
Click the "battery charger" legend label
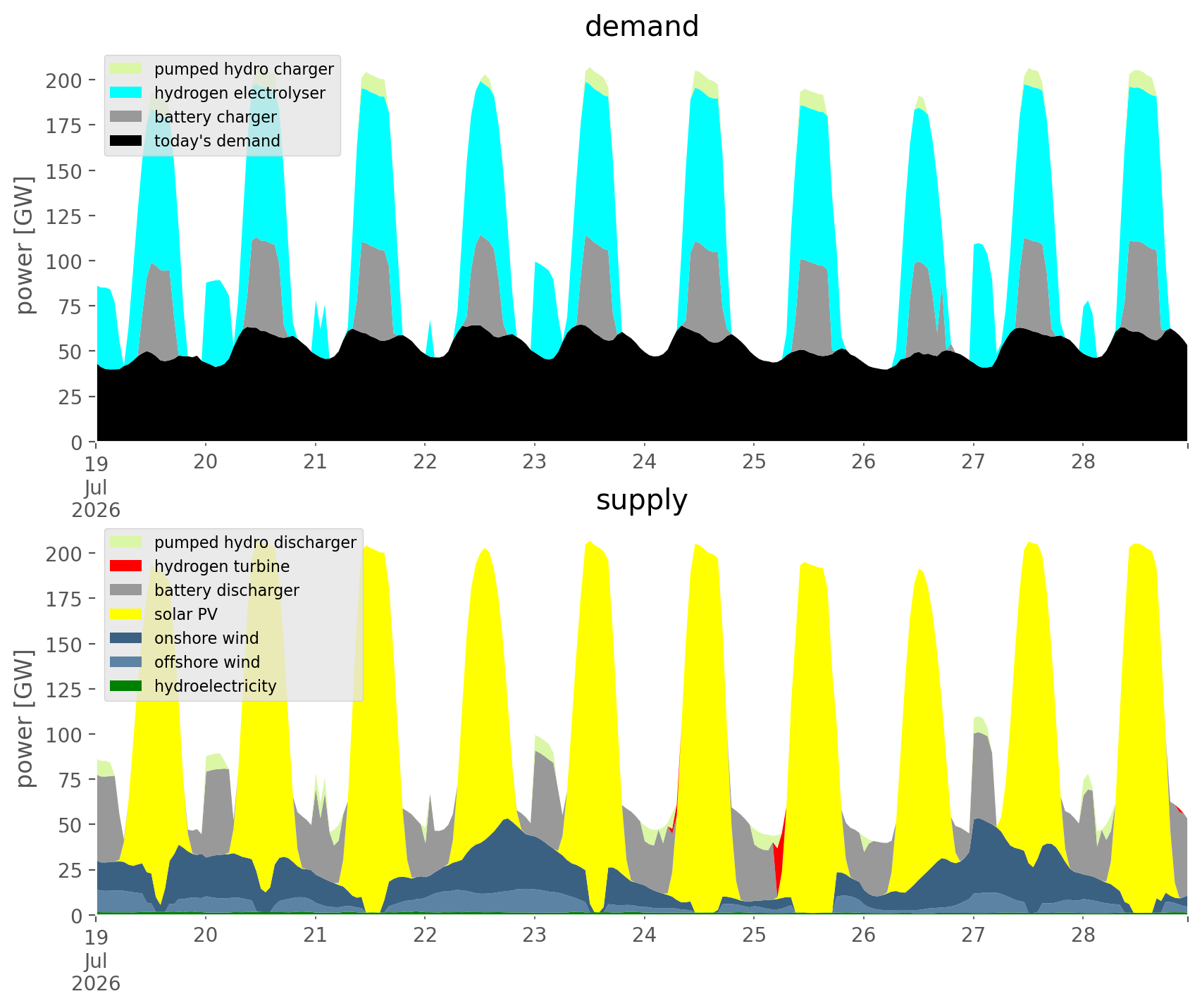pyautogui.click(x=216, y=117)
